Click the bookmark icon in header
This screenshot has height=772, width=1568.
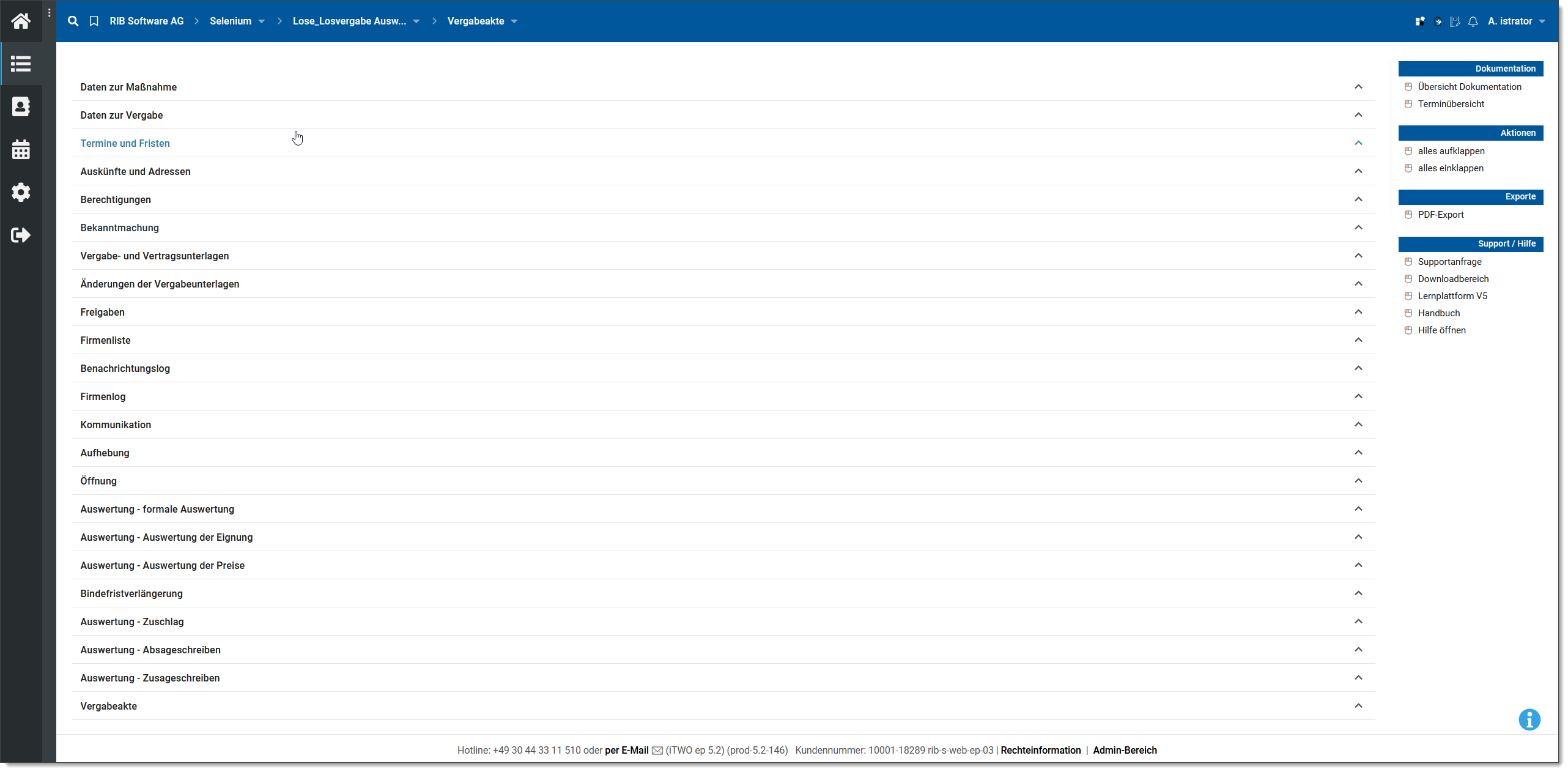pos(94,21)
